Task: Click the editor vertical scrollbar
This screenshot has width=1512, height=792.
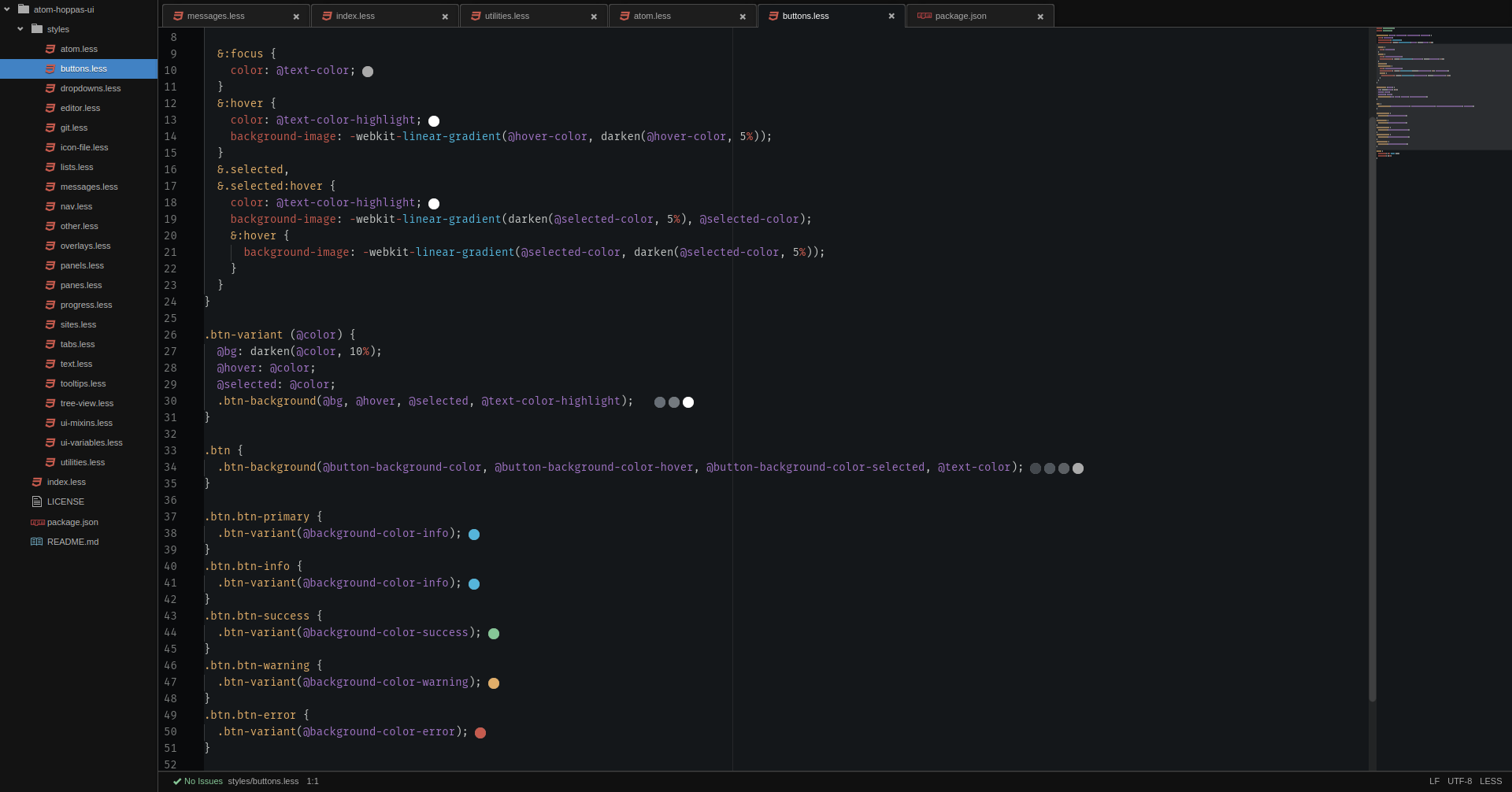Action: pyautogui.click(x=1373, y=409)
